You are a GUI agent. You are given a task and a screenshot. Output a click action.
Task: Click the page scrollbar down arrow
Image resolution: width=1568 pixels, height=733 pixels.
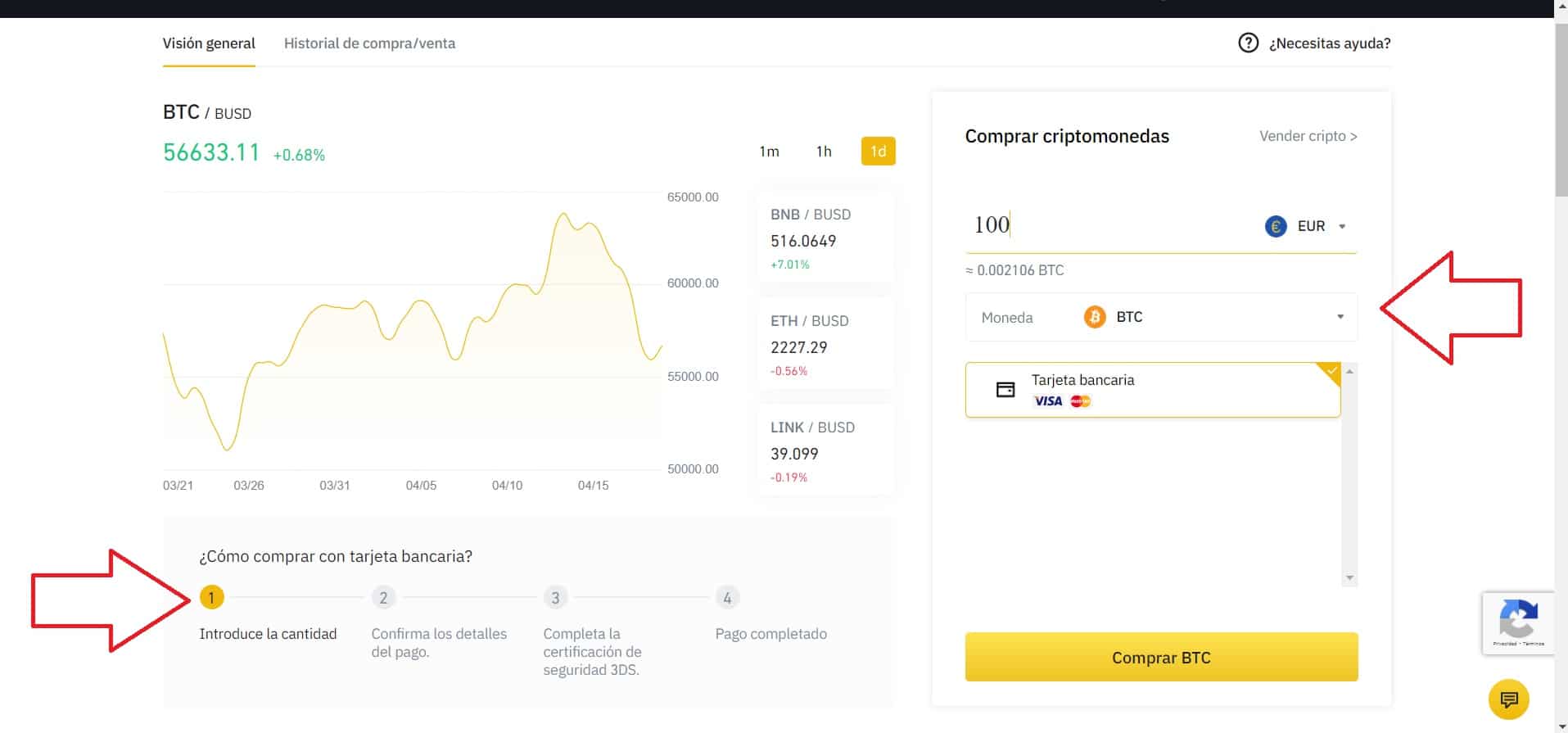coord(1561,726)
